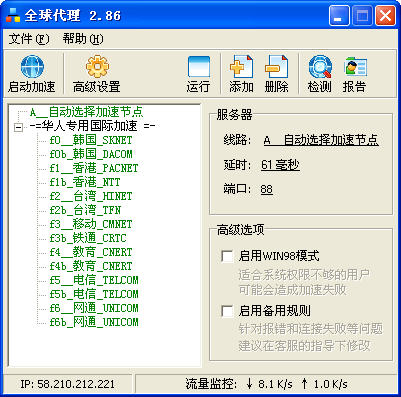Remove node using 删除 icon
Image resolution: width=401 pixels, height=397 pixels.
coord(276,67)
